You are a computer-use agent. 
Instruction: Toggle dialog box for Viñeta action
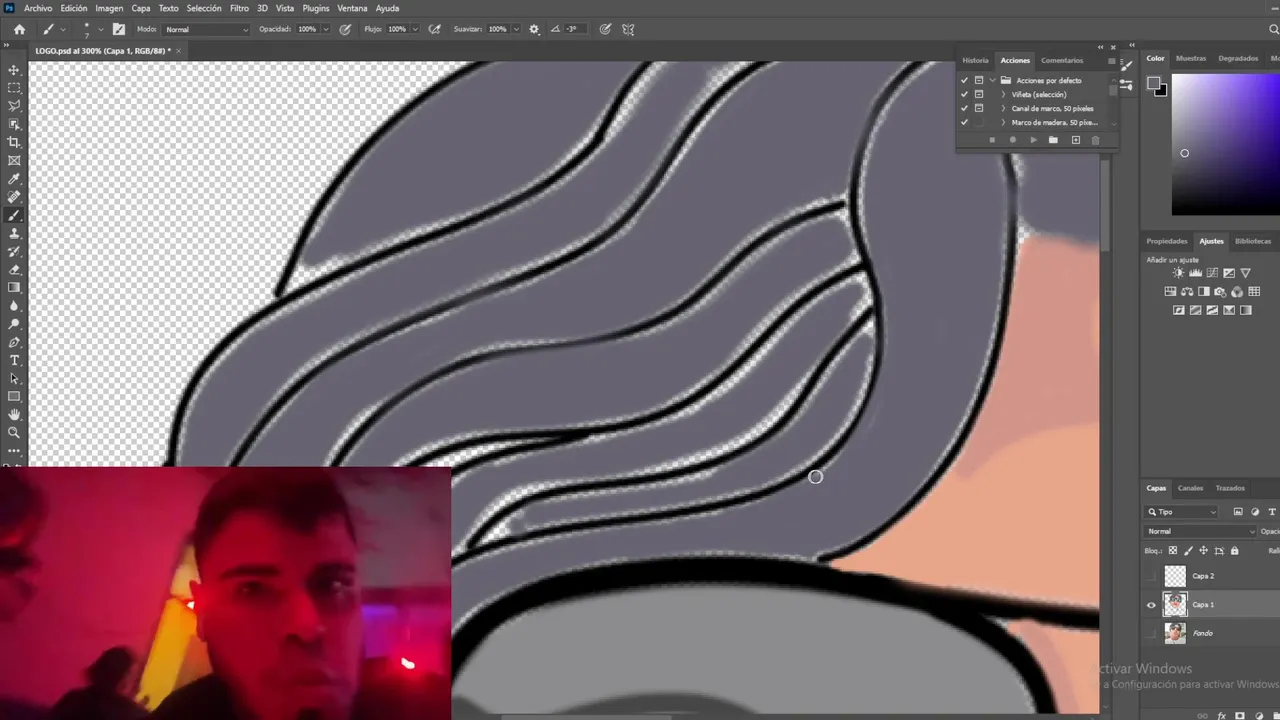click(979, 94)
